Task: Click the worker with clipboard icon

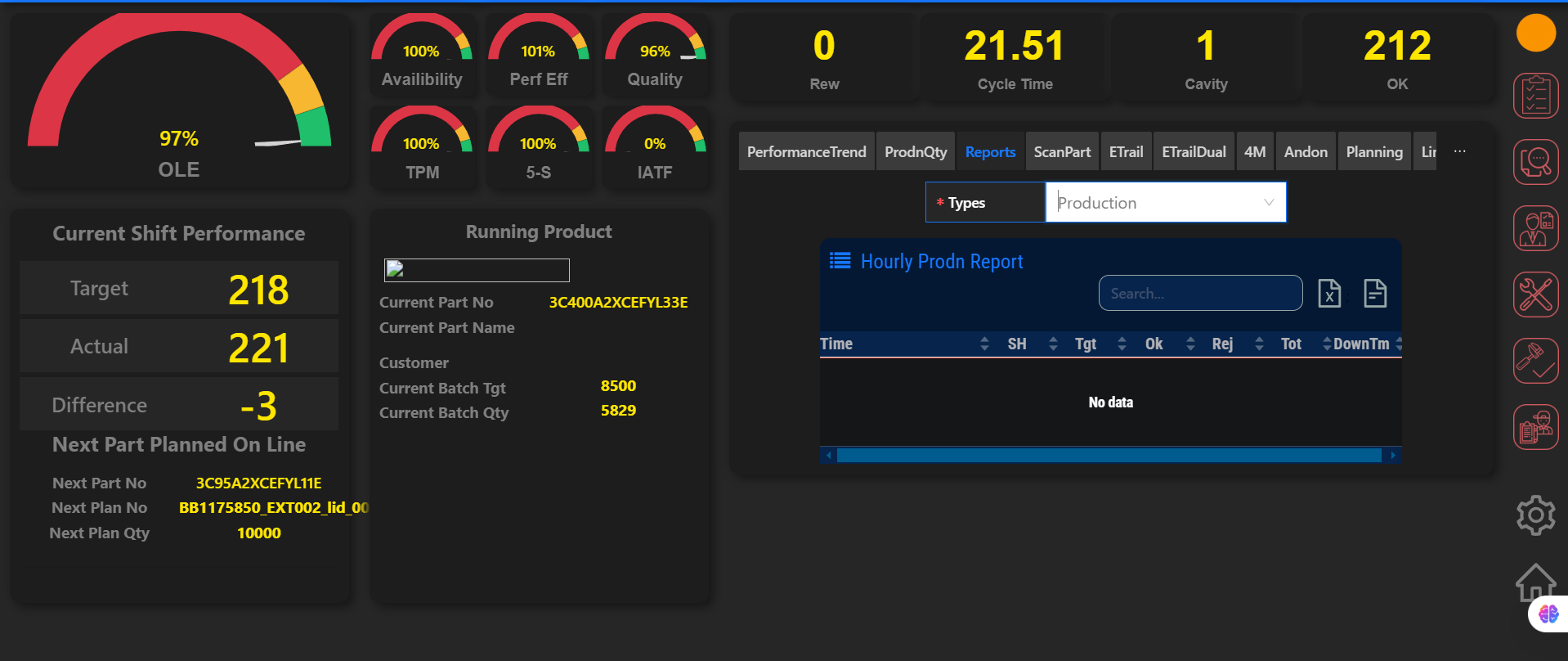Action: coord(1535,427)
